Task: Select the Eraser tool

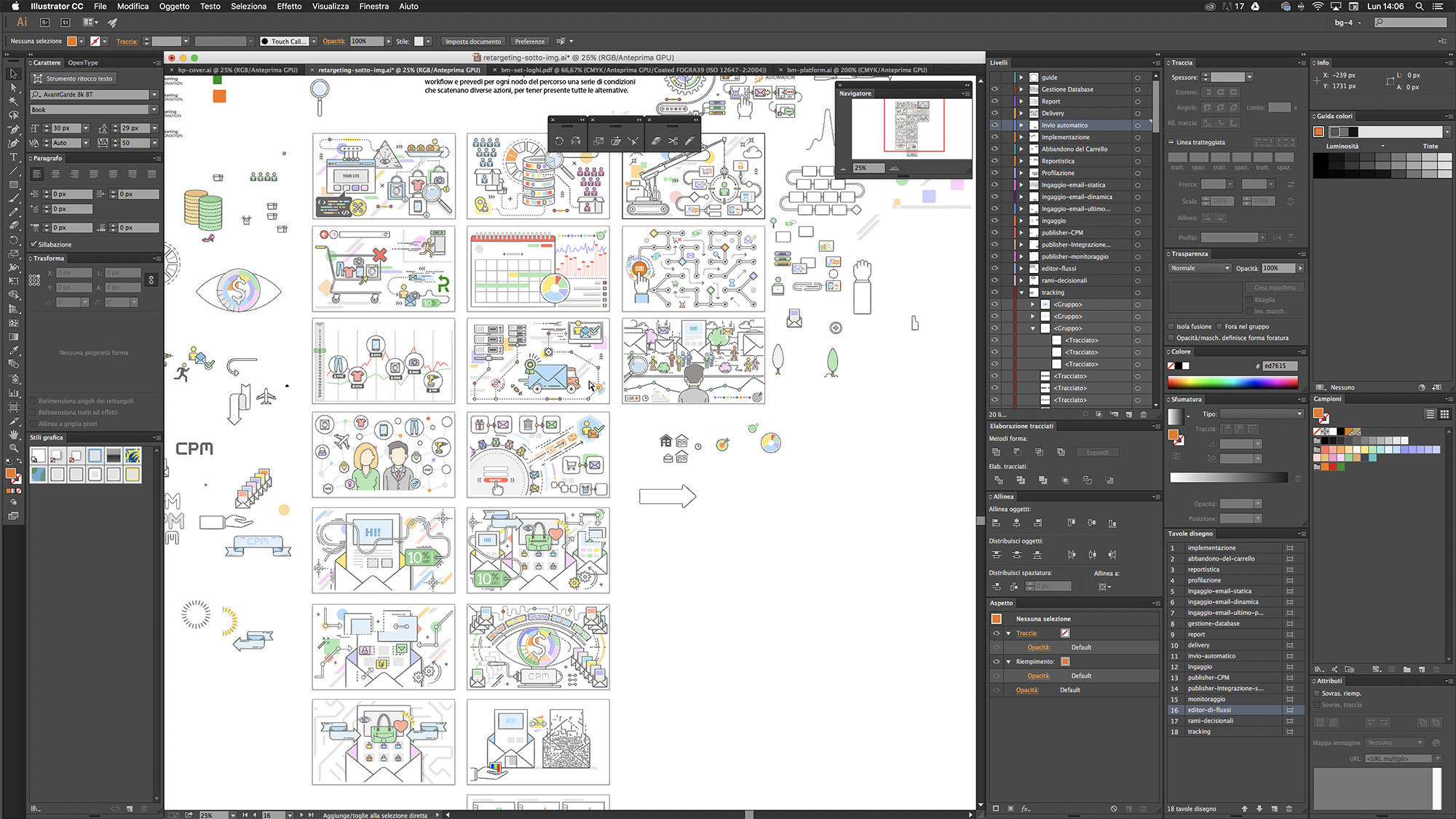Action: (13, 226)
